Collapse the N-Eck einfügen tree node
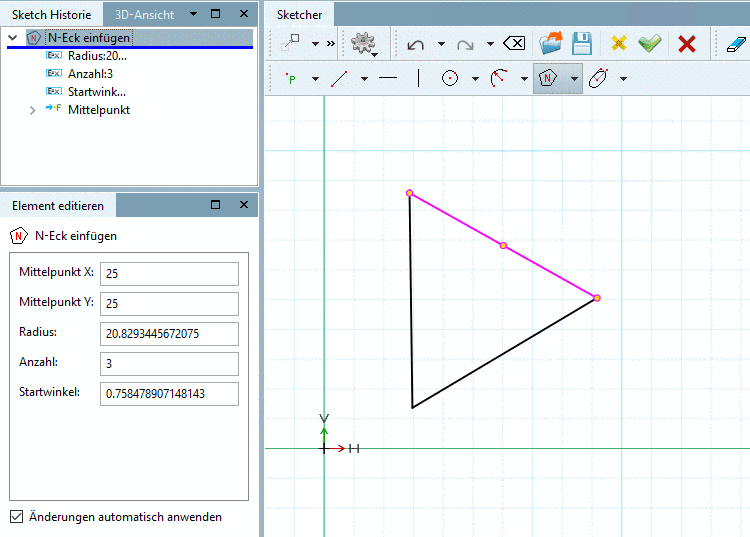The height and width of the screenshot is (537, 750). [12, 38]
